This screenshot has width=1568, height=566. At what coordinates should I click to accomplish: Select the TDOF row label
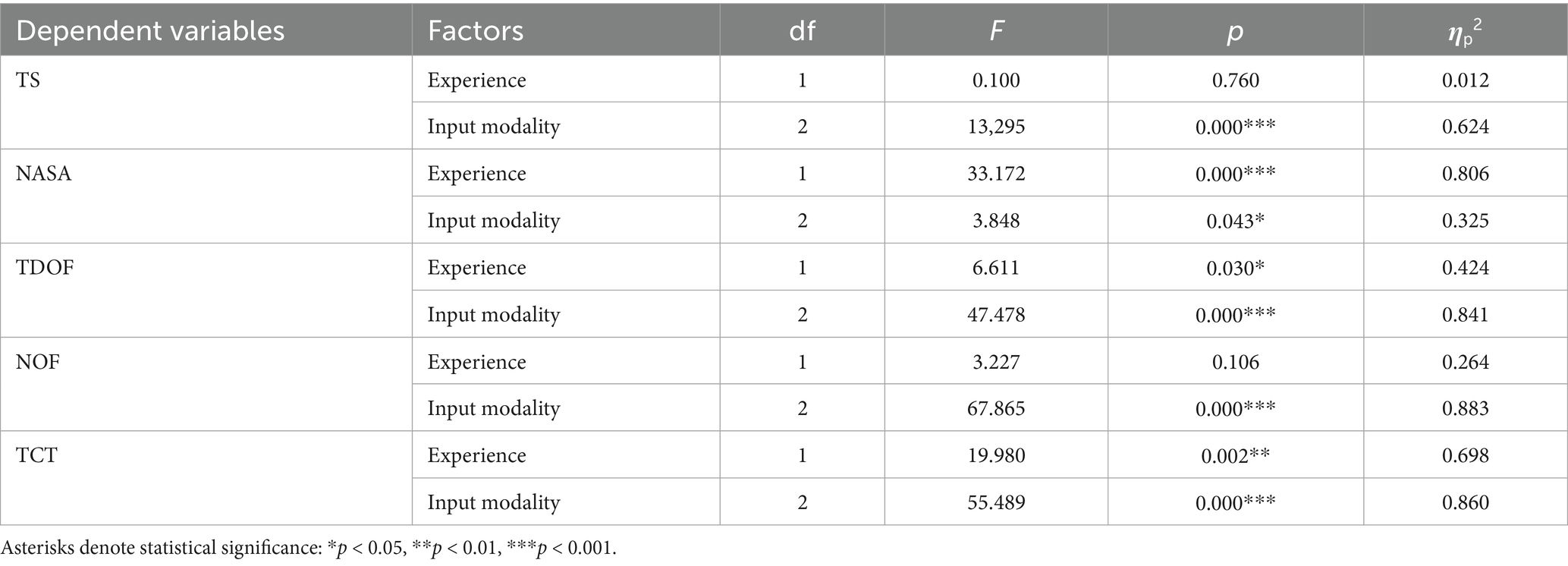pyautogui.click(x=45, y=268)
